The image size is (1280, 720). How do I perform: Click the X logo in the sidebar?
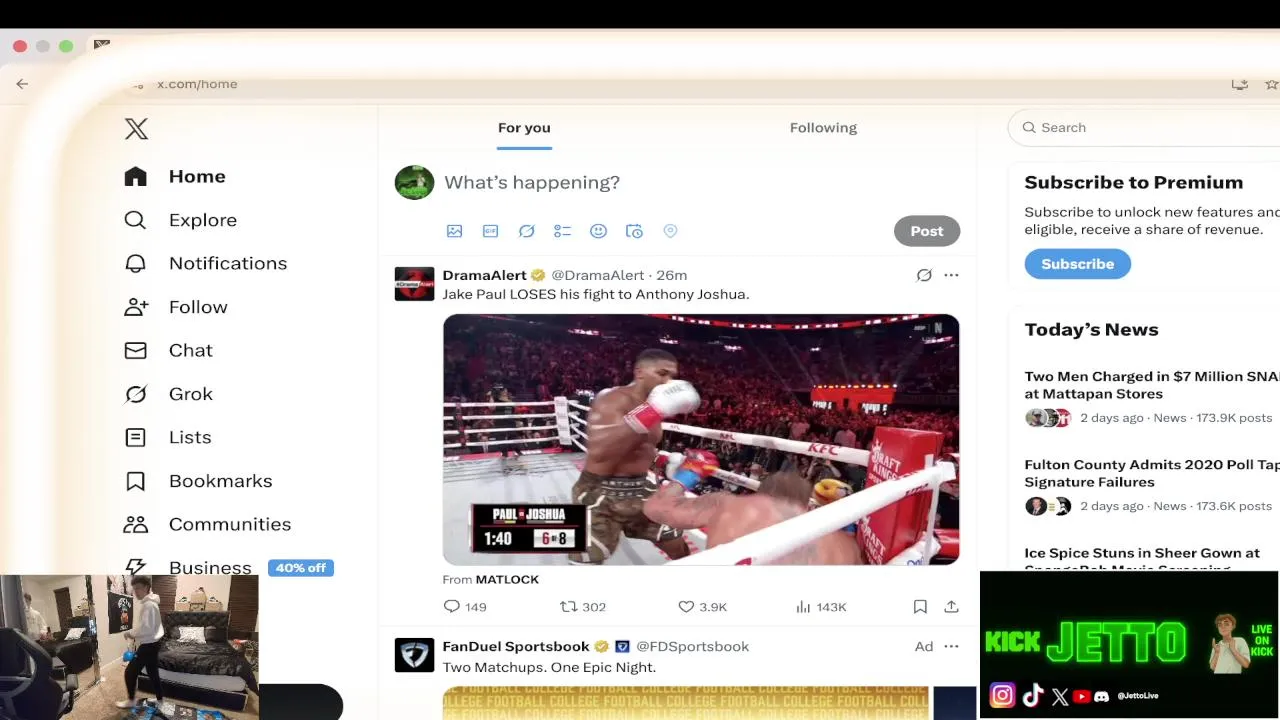(x=136, y=128)
